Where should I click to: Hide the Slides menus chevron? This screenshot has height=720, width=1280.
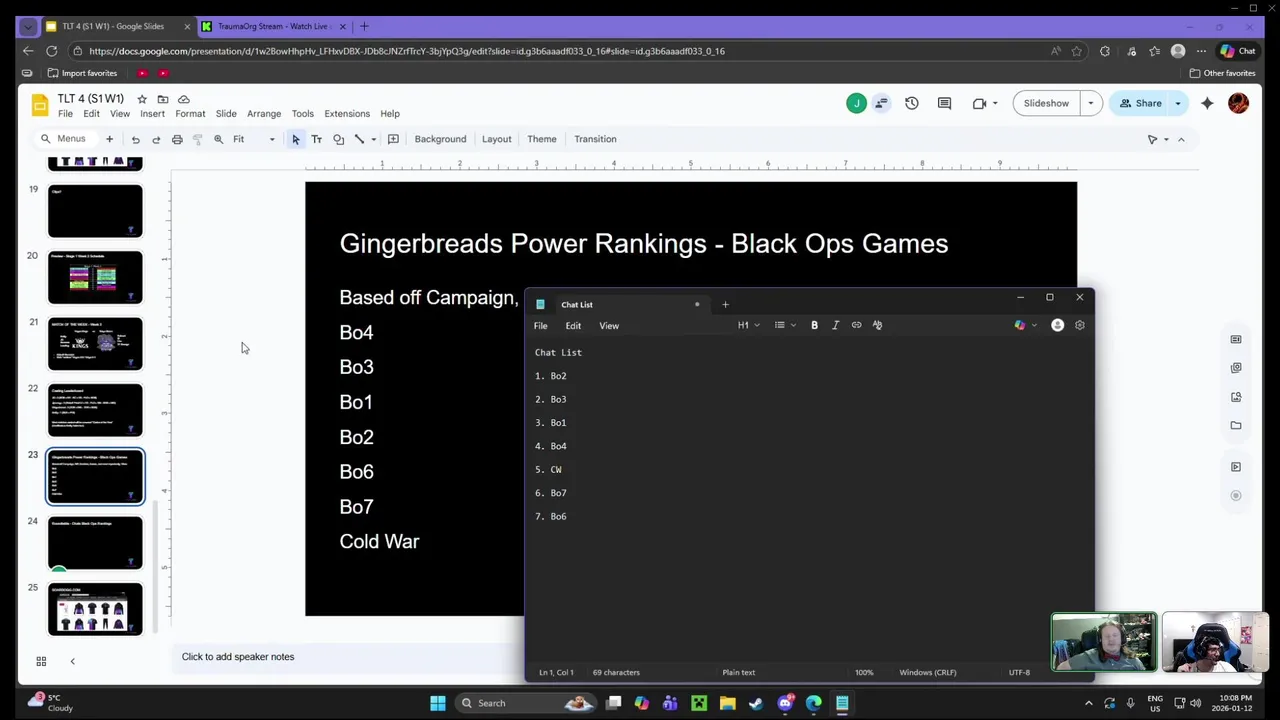[1181, 139]
